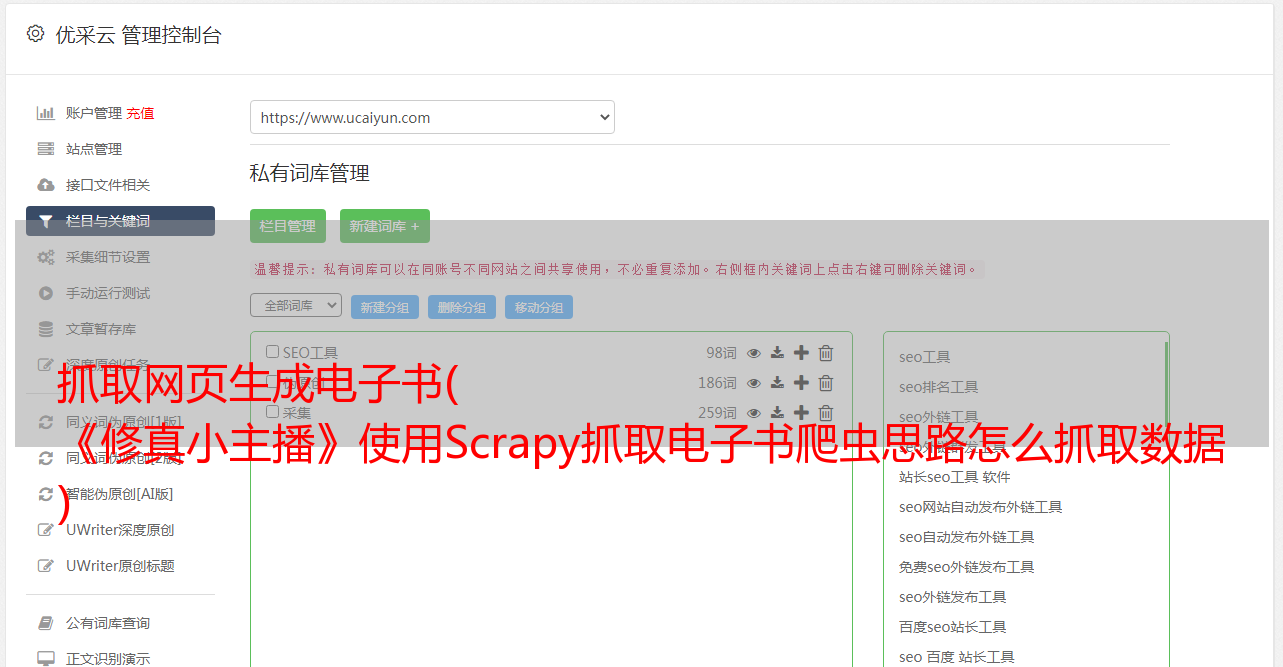Click keyword '免费seo外链发布工具'
This screenshot has width=1283, height=667.
point(967,567)
